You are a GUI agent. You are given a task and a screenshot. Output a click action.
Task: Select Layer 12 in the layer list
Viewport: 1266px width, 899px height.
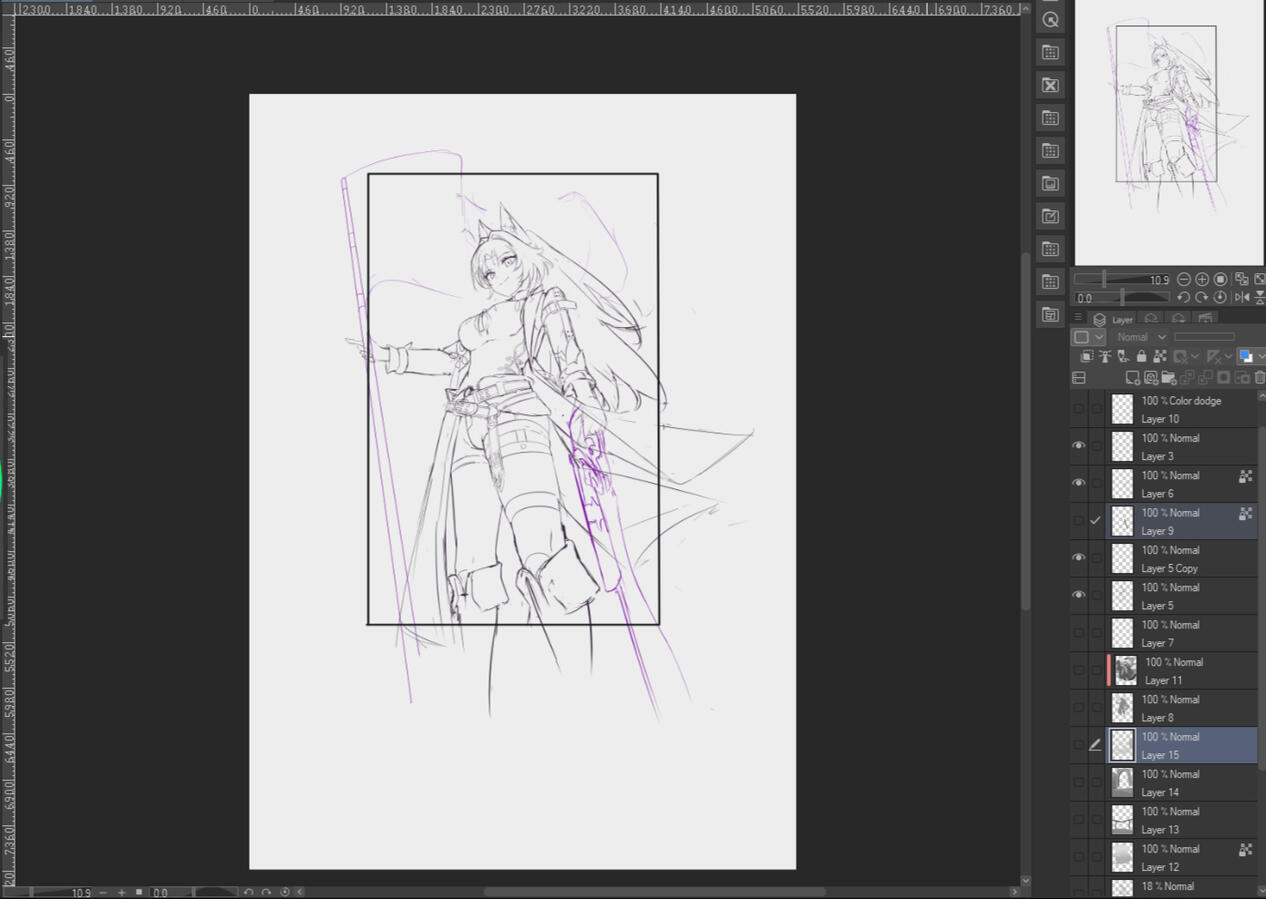point(1180,857)
